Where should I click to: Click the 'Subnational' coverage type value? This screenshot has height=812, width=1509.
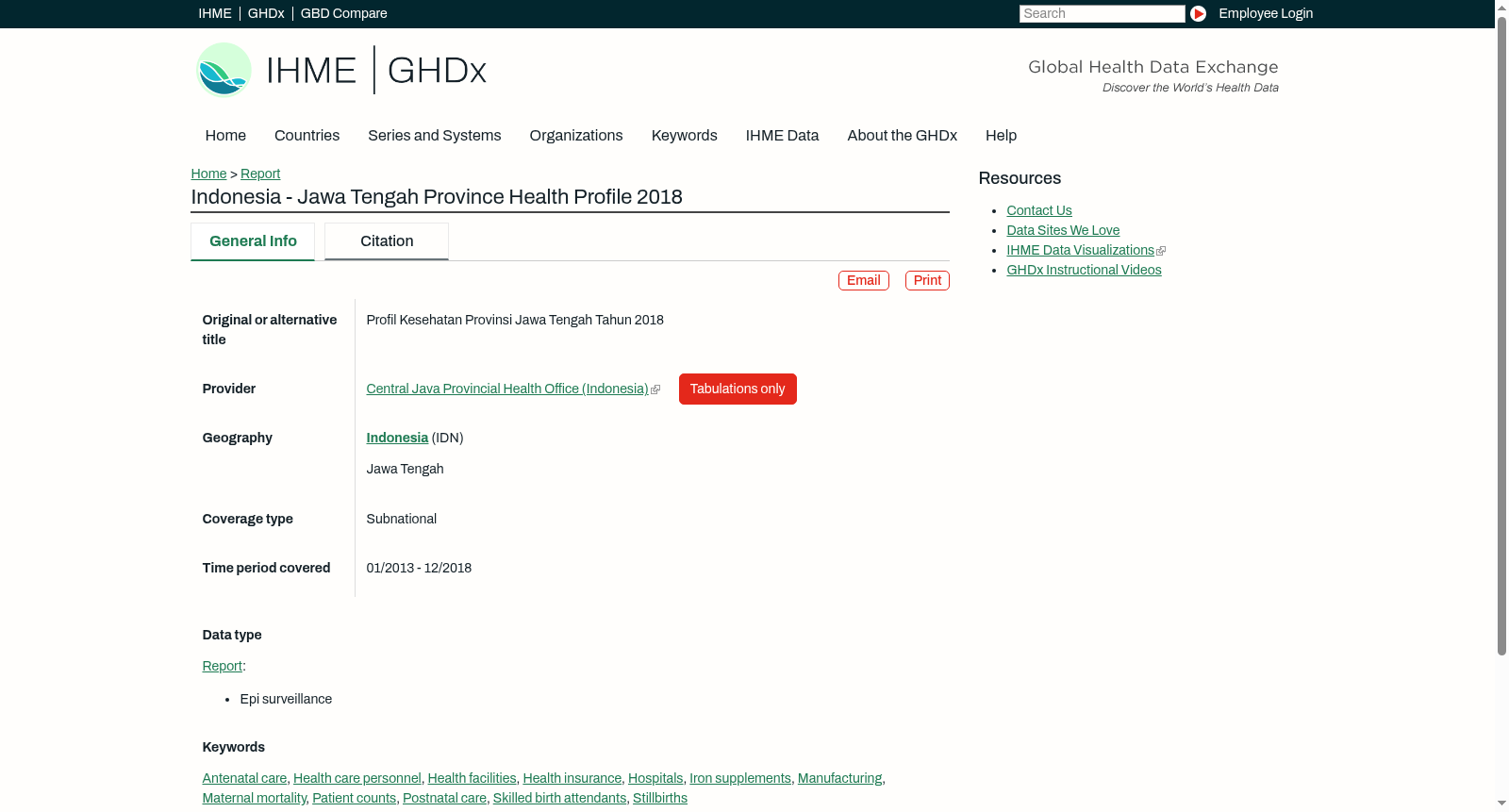[402, 519]
